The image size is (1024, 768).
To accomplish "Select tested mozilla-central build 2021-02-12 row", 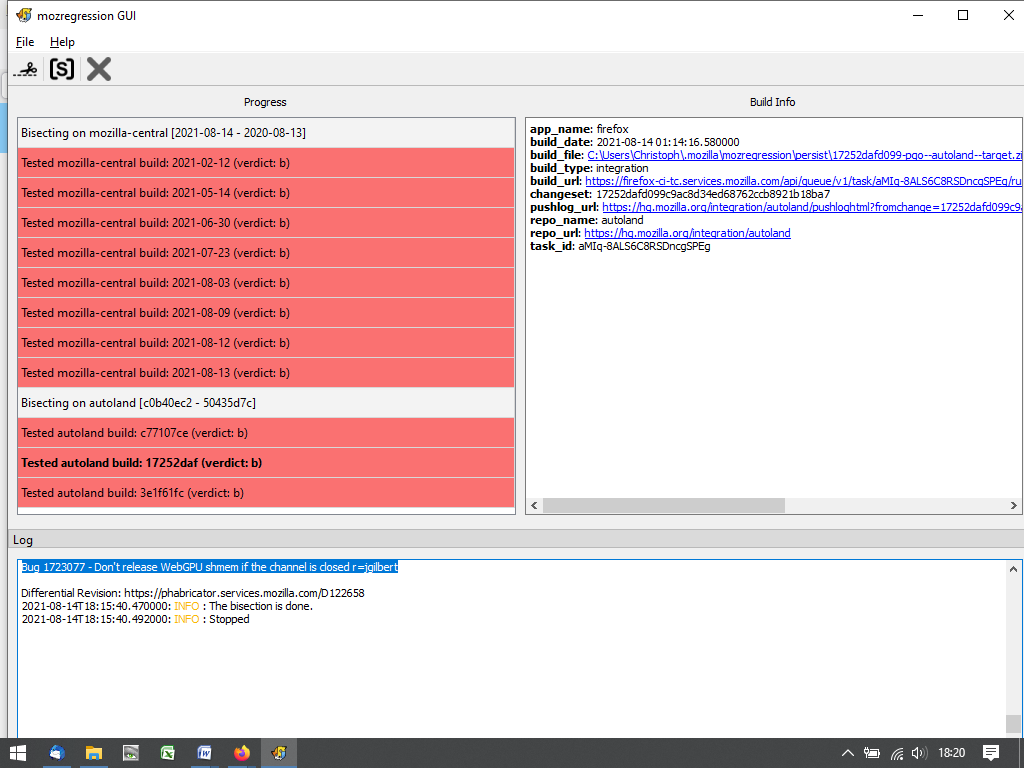I will pyautogui.click(x=266, y=163).
